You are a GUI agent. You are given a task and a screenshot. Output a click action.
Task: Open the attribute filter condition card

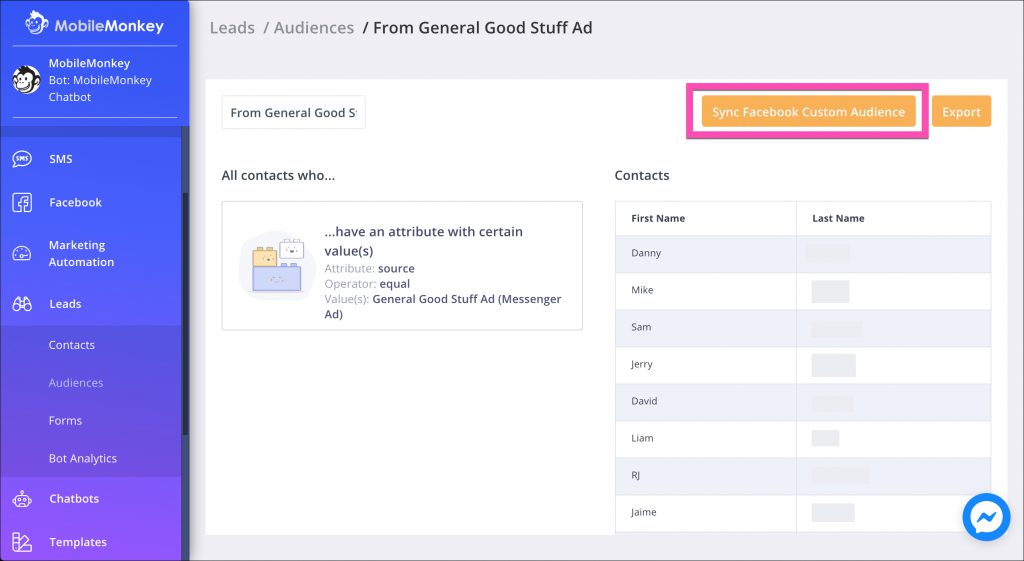(x=402, y=266)
